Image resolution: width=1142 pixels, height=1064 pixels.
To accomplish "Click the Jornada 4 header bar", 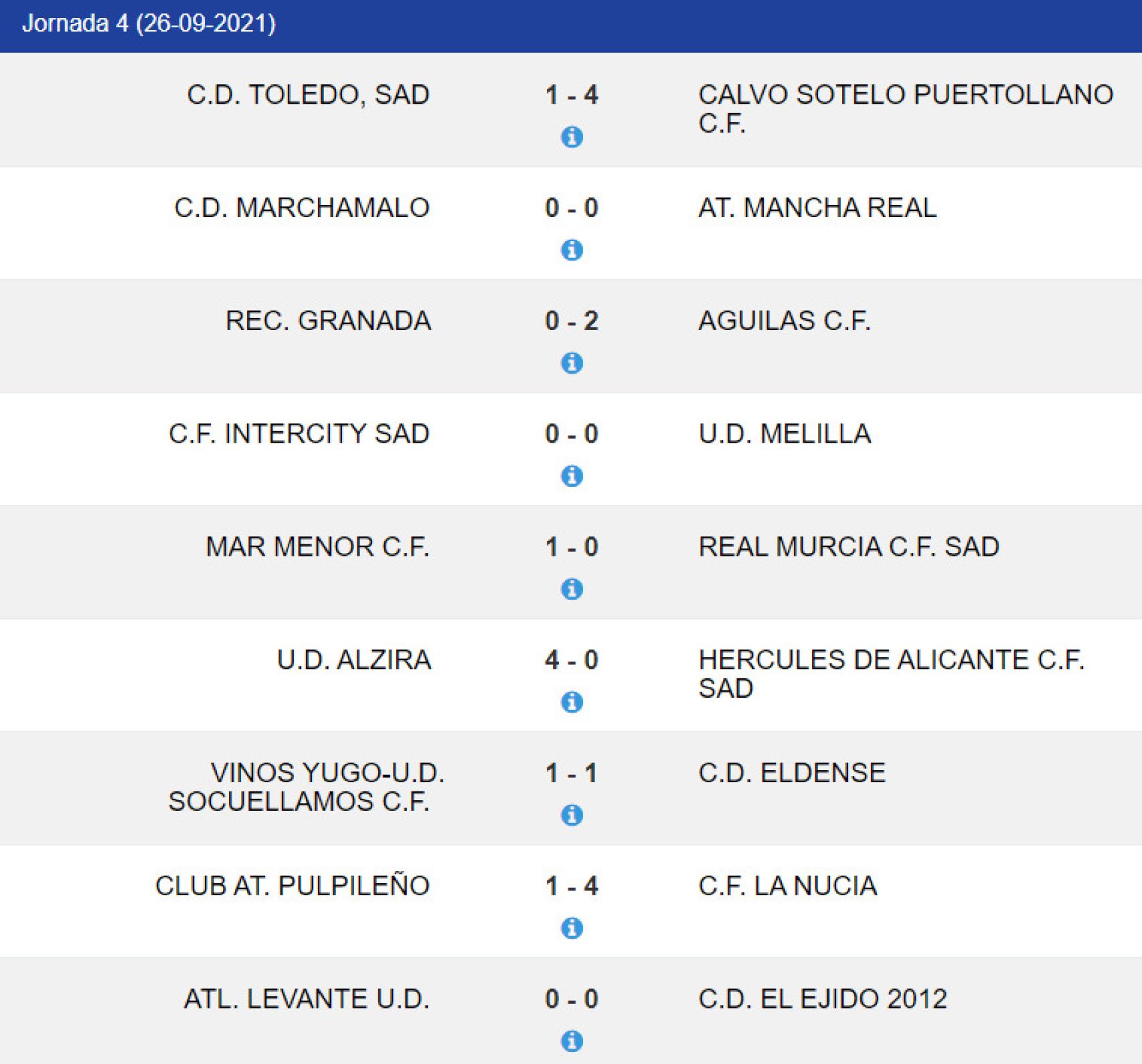I will (x=571, y=25).
